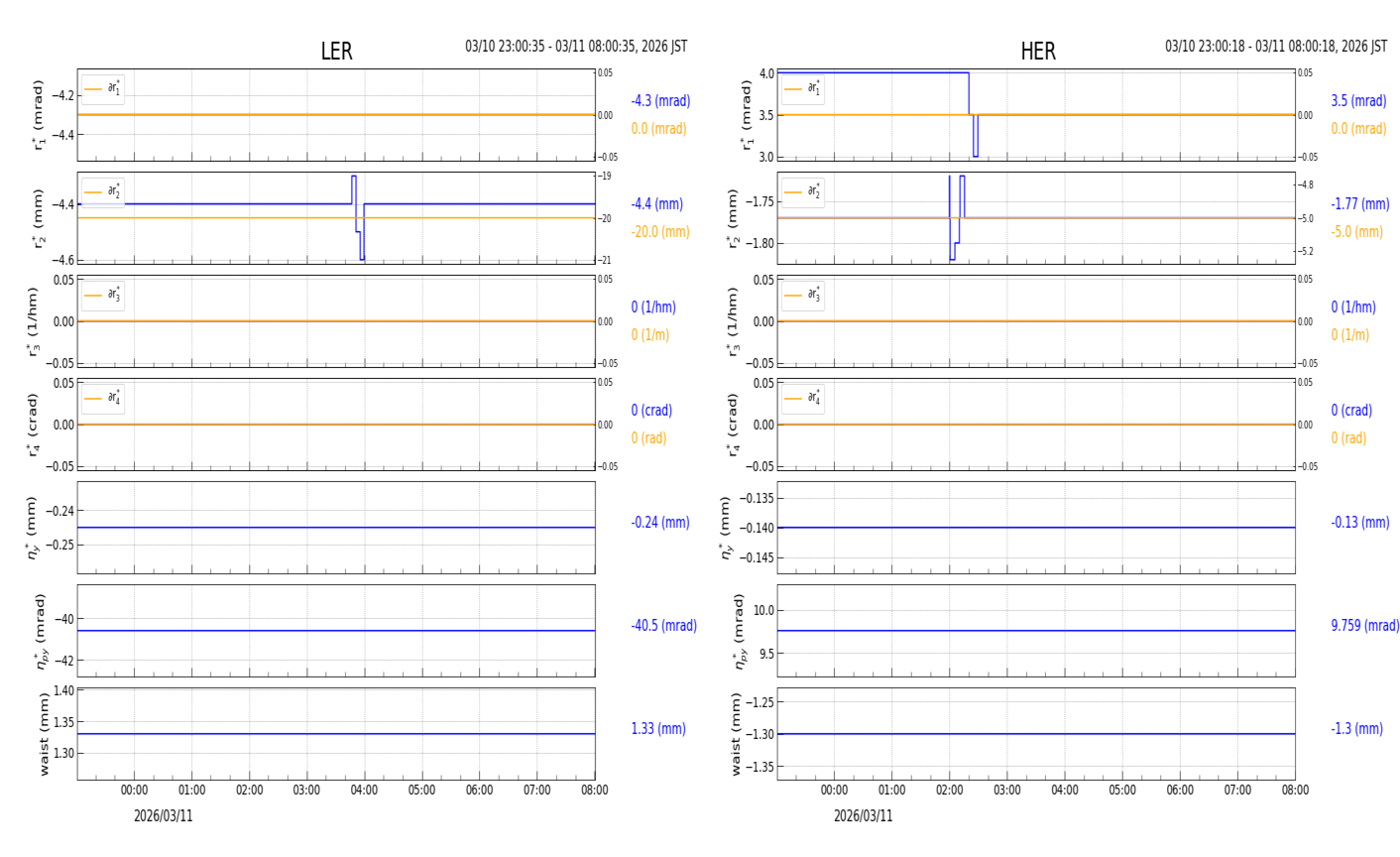Click the LER plot title
The height and width of the screenshot is (857, 1400).
coord(336,52)
